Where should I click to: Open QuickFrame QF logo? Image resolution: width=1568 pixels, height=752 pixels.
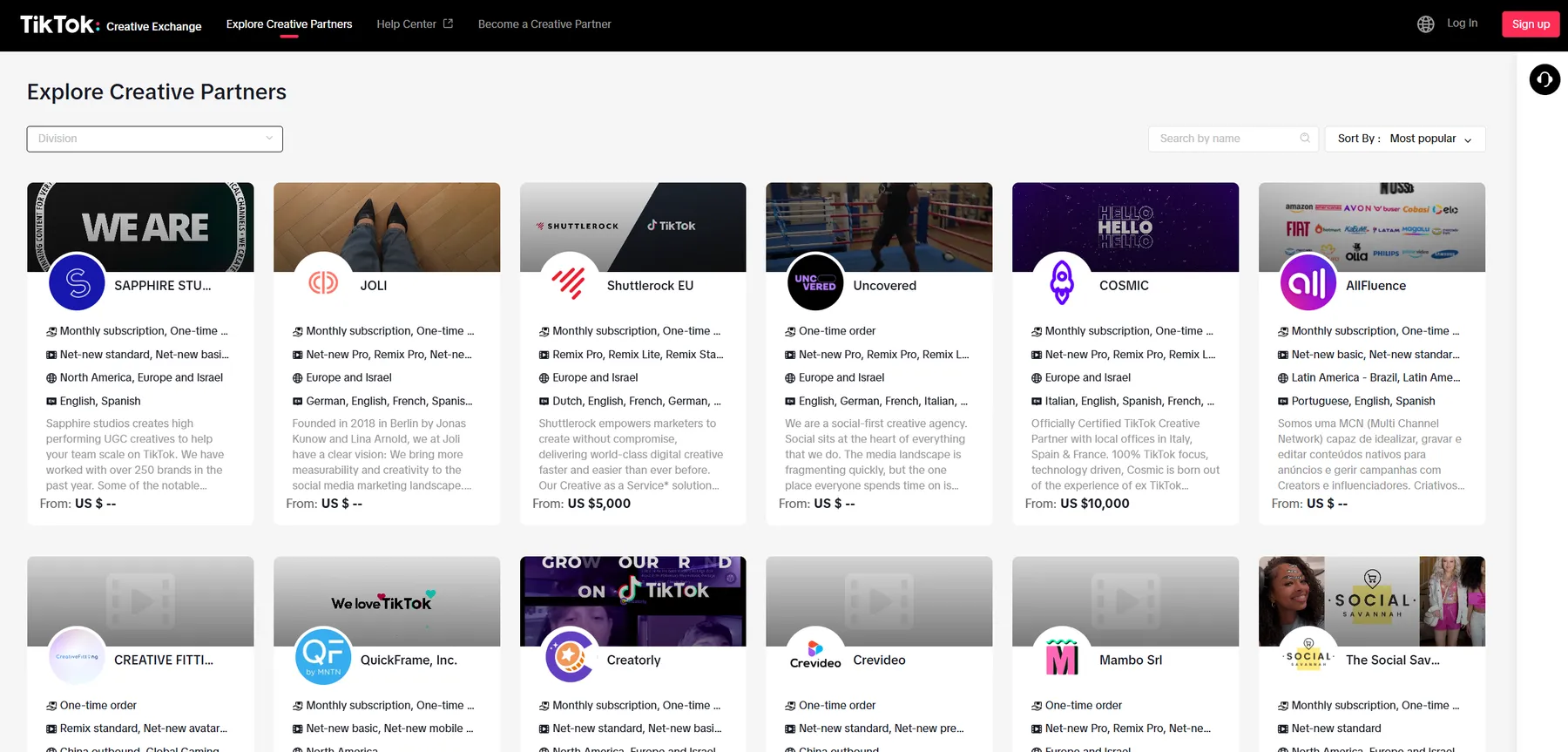[x=323, y=656]
